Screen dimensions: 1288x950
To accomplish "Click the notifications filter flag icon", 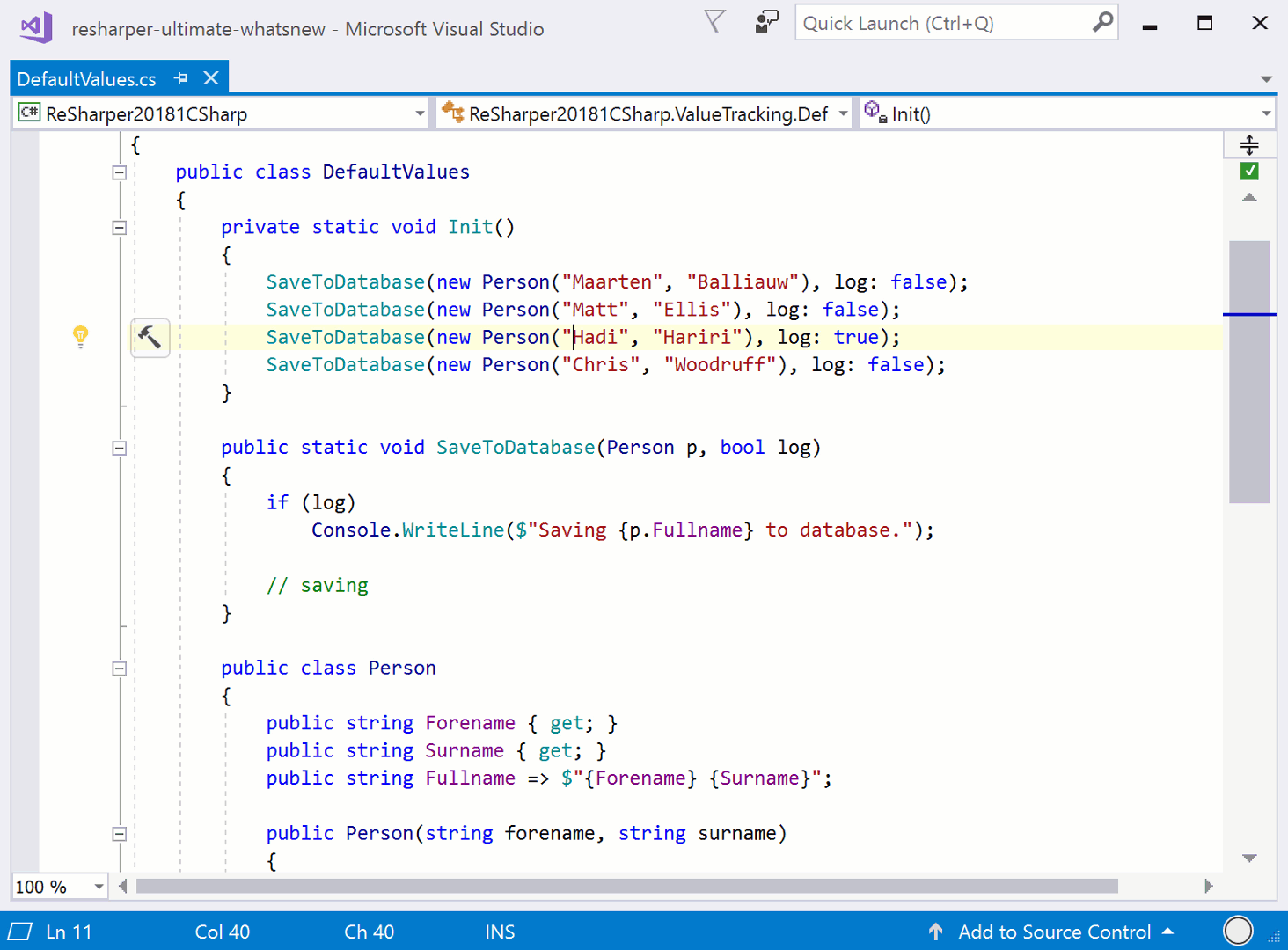I will [715, 22].
